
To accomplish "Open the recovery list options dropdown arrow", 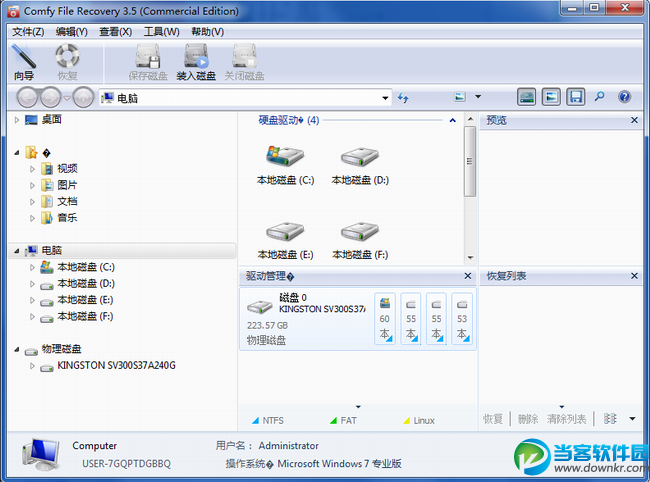I will click(632, 419).
